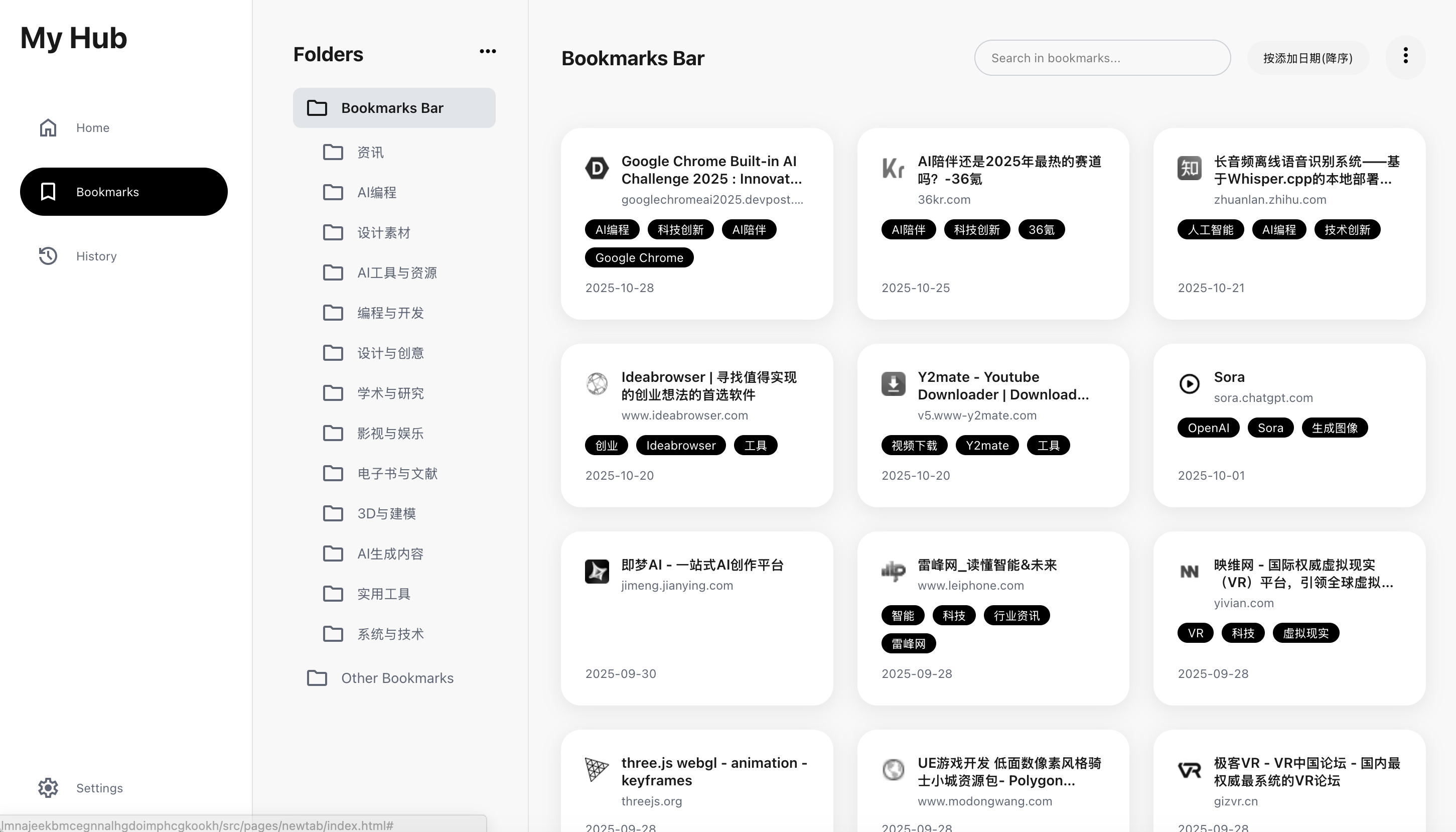Click the Google Chrome tag
The image size is (1456, 832).
point(639,258)
